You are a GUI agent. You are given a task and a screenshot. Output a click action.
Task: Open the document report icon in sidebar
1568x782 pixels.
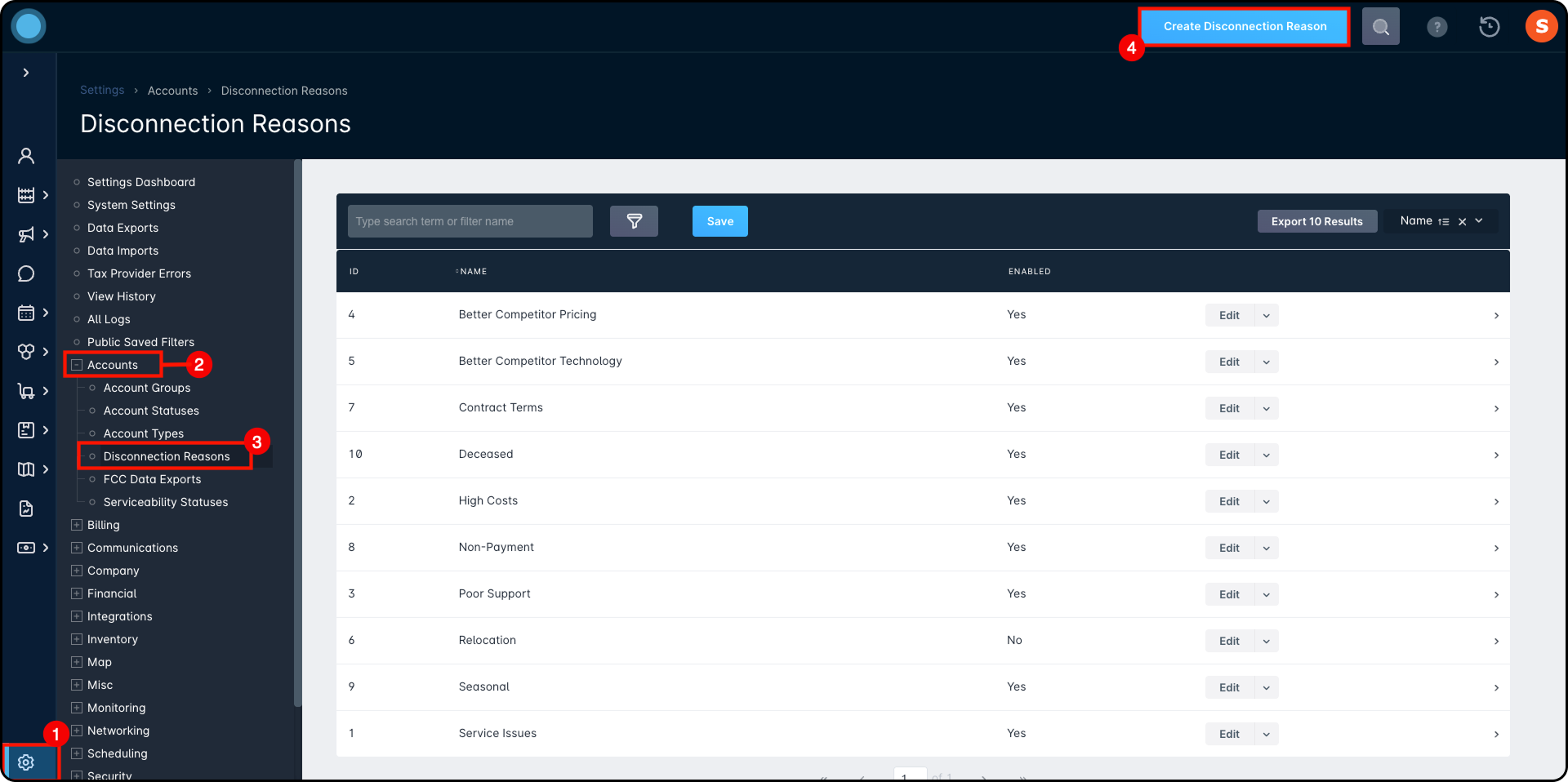26,509
